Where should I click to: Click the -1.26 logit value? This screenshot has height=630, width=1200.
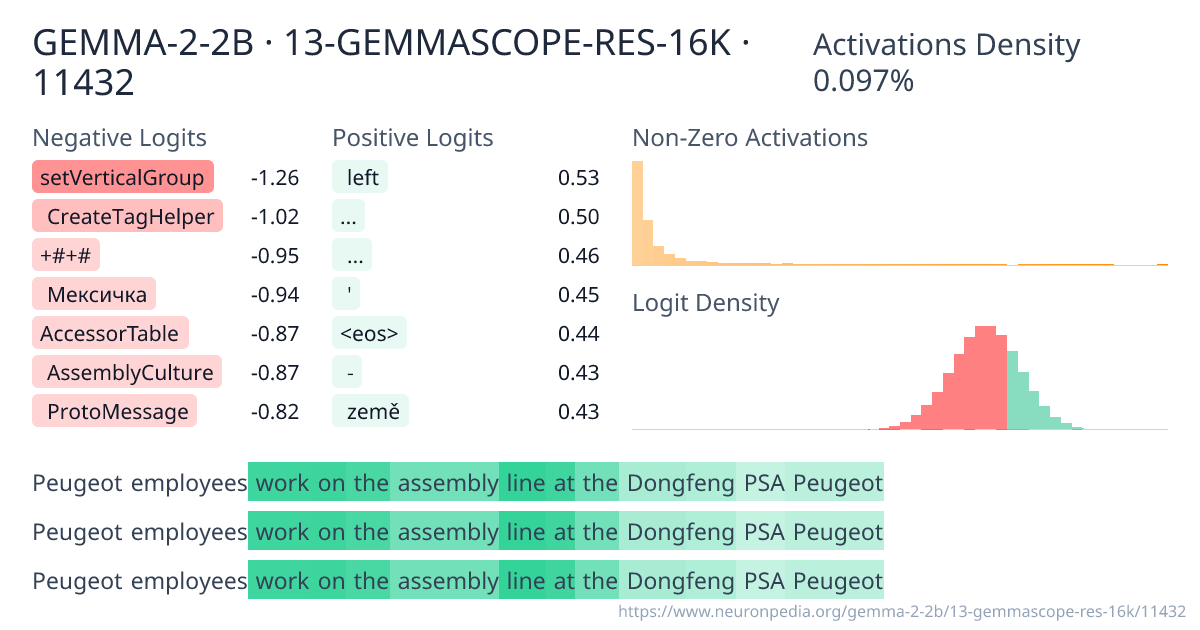point(275,179)
